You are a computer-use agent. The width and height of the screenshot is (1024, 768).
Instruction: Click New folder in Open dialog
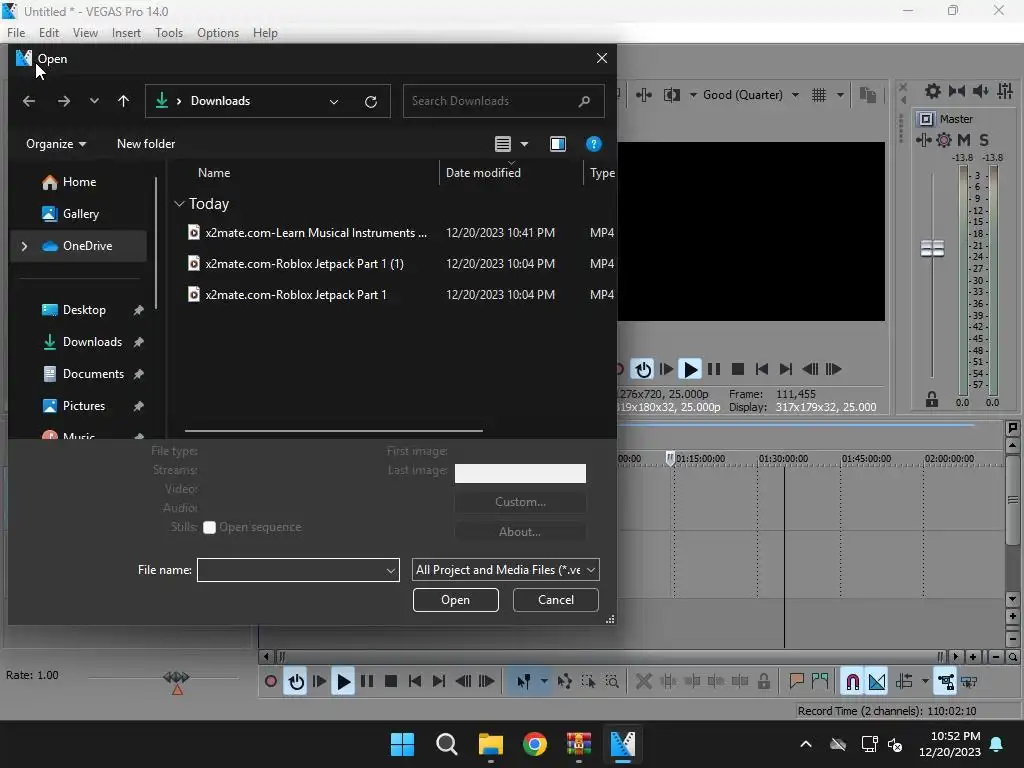point(146,144)
